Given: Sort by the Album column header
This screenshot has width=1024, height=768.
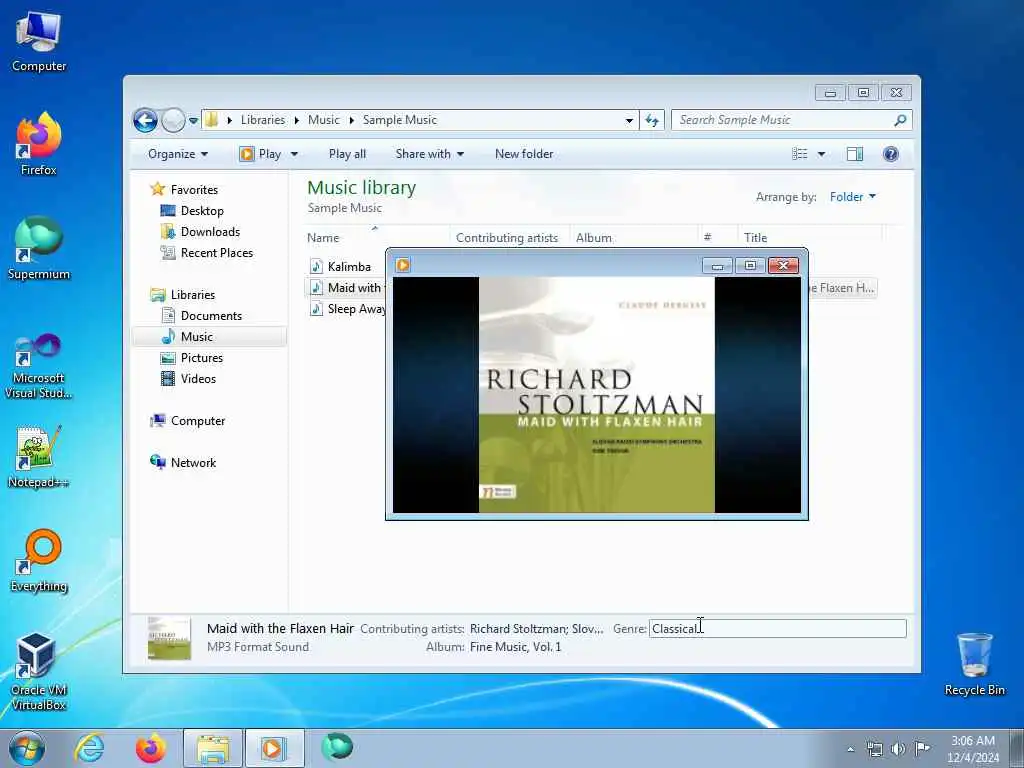Looking at the screenshot, I should [633, 237].
